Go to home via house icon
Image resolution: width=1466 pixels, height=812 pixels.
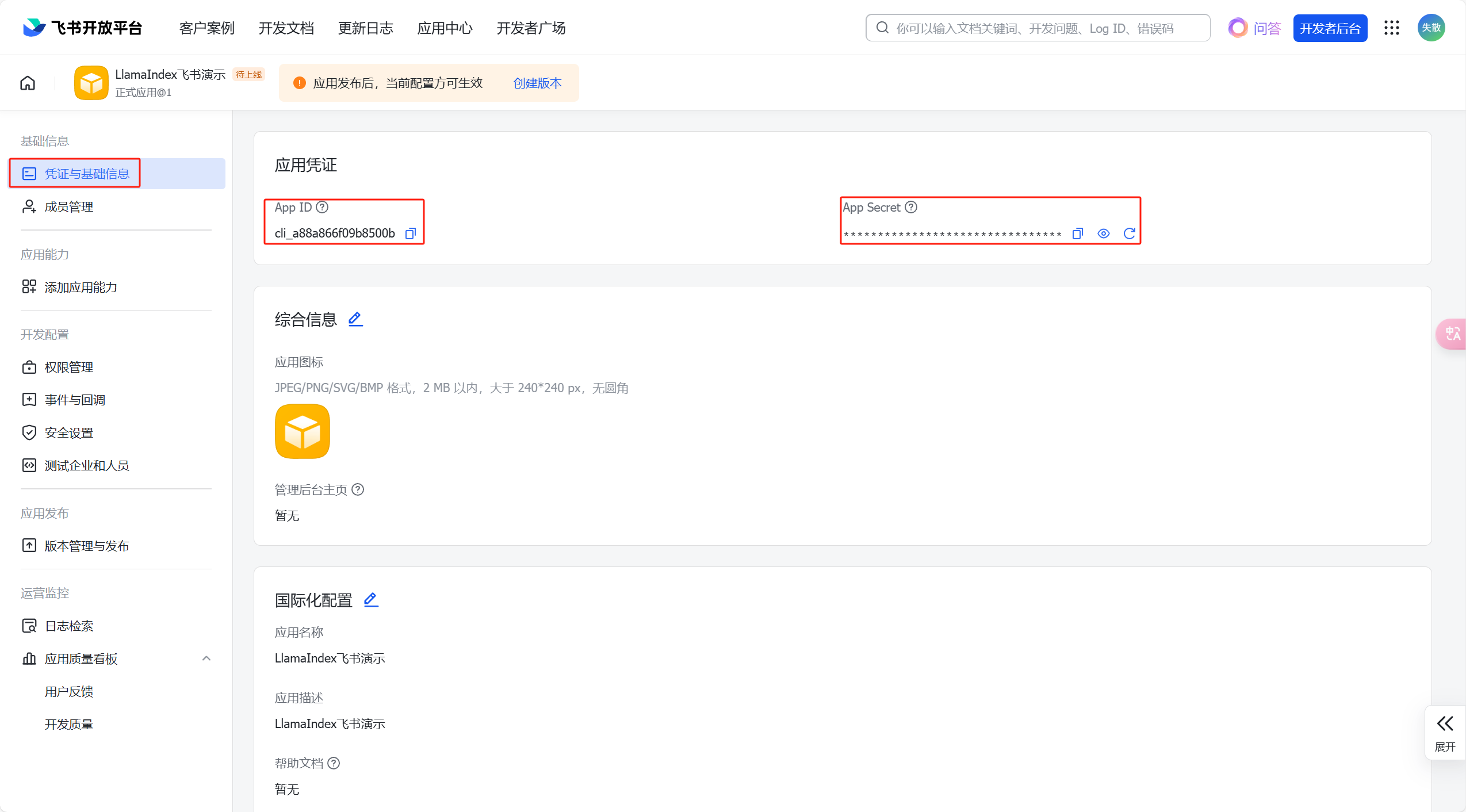28,83
